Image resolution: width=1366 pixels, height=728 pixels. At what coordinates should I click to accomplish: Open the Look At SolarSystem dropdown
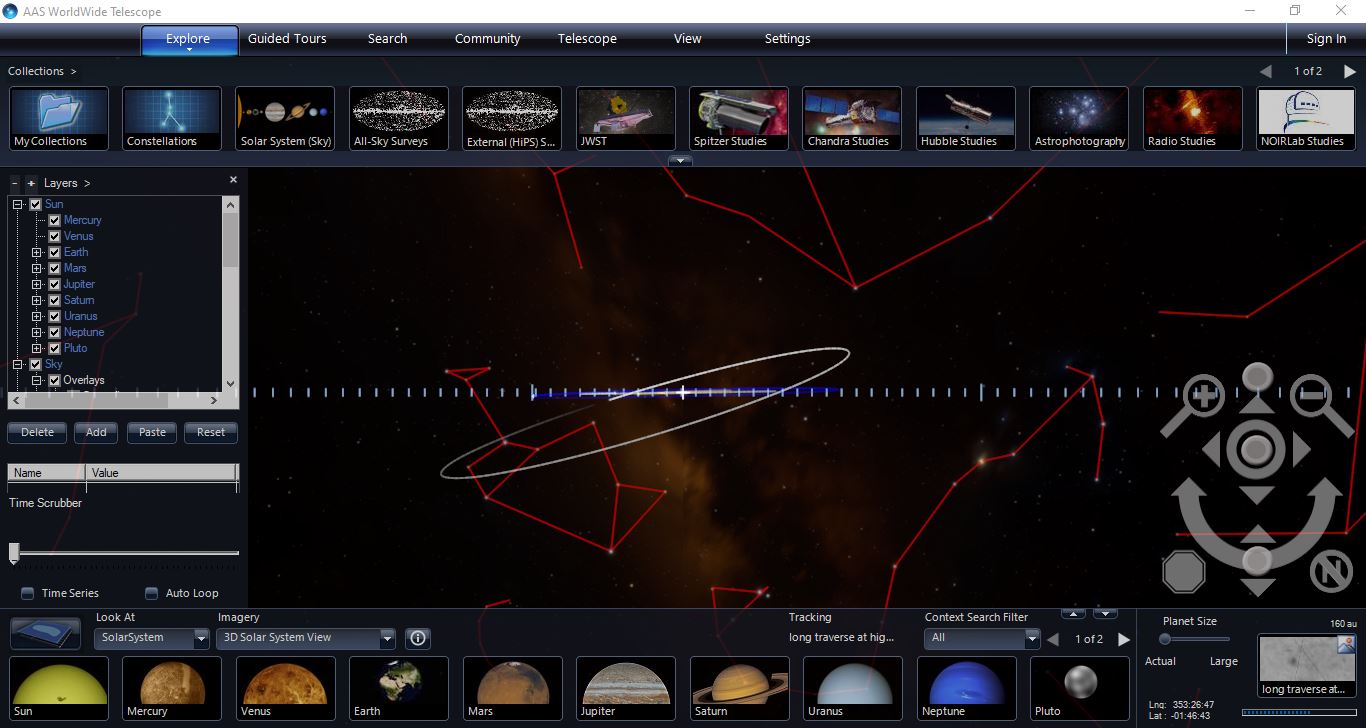152,638
